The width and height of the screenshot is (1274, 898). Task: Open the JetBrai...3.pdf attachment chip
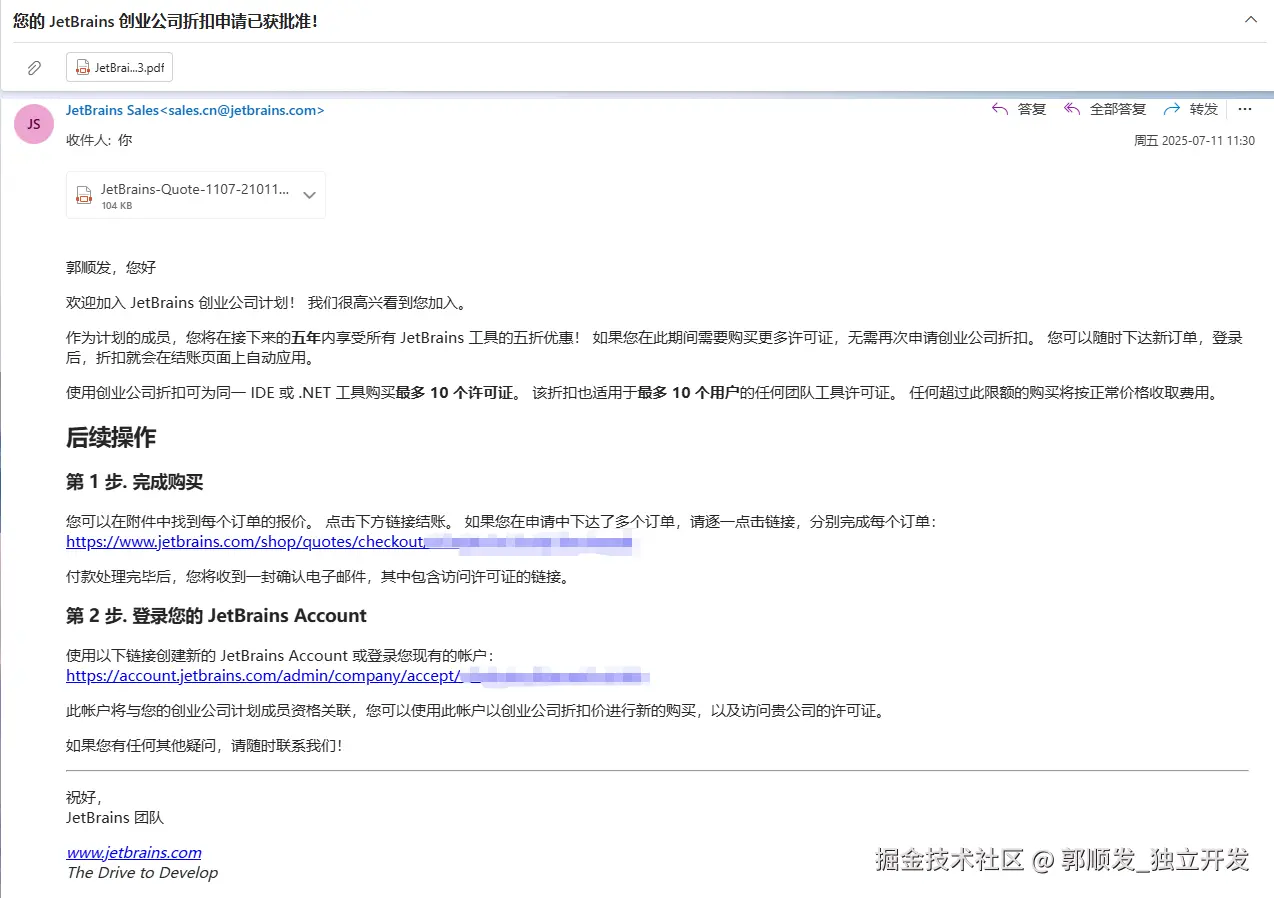[x=119, y=67]
